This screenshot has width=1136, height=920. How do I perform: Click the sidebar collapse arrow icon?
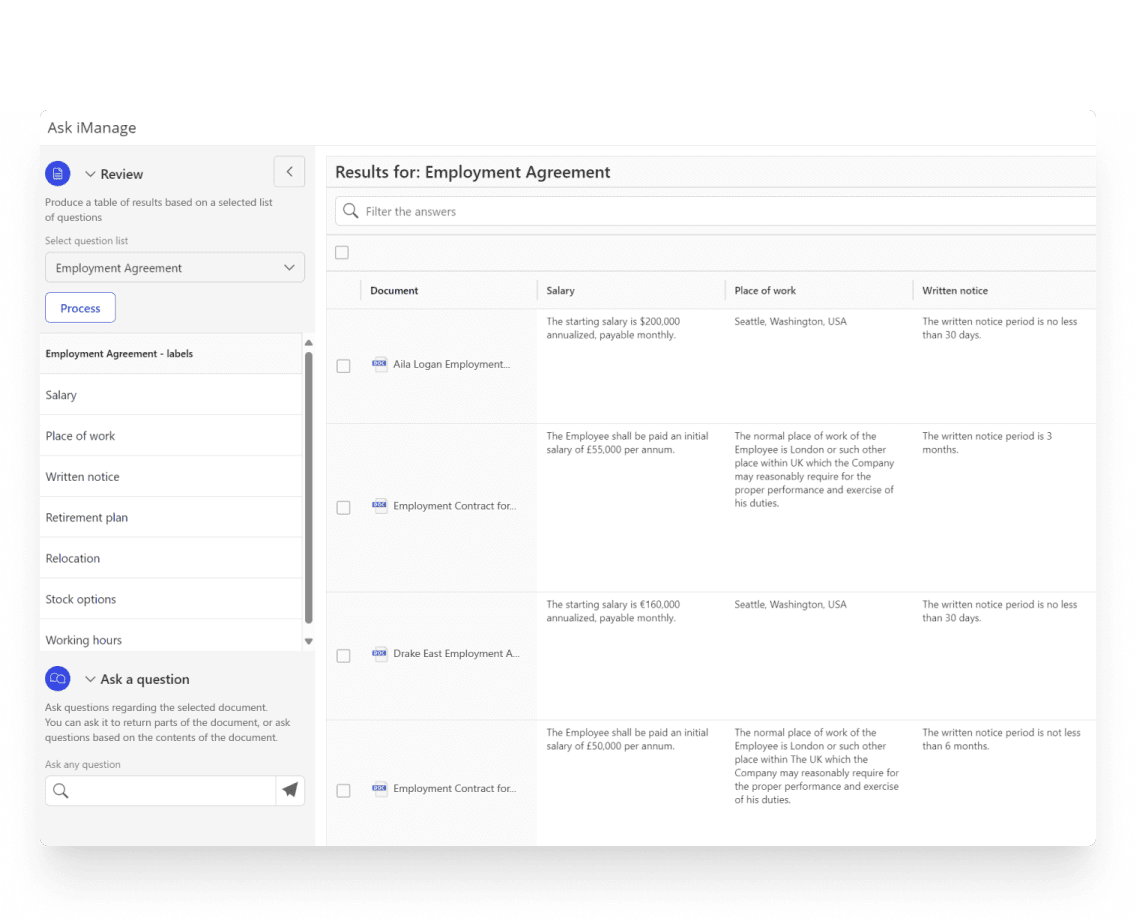tap(289, 171)
